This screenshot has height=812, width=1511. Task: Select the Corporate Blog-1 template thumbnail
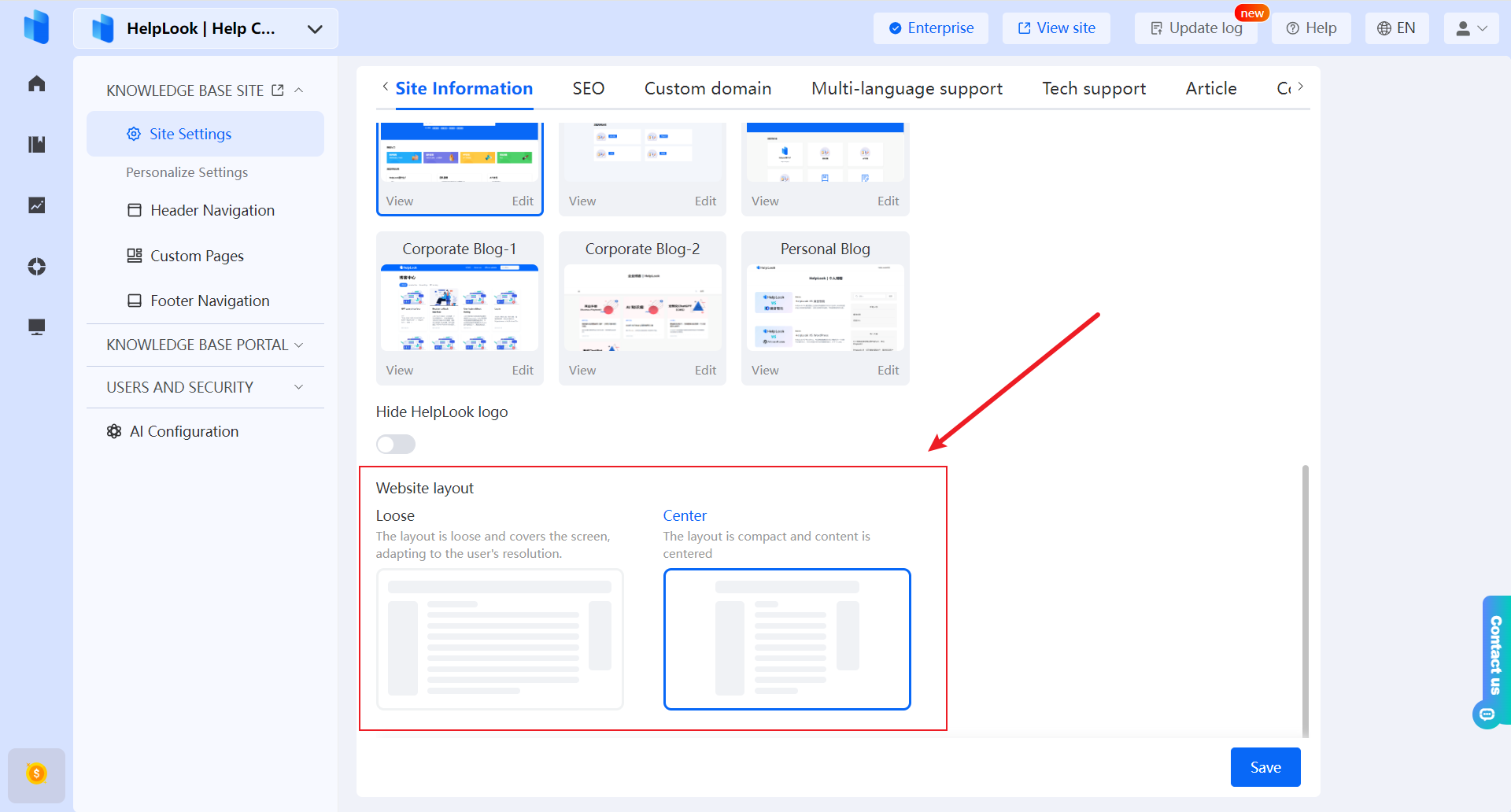click(460, 308)
